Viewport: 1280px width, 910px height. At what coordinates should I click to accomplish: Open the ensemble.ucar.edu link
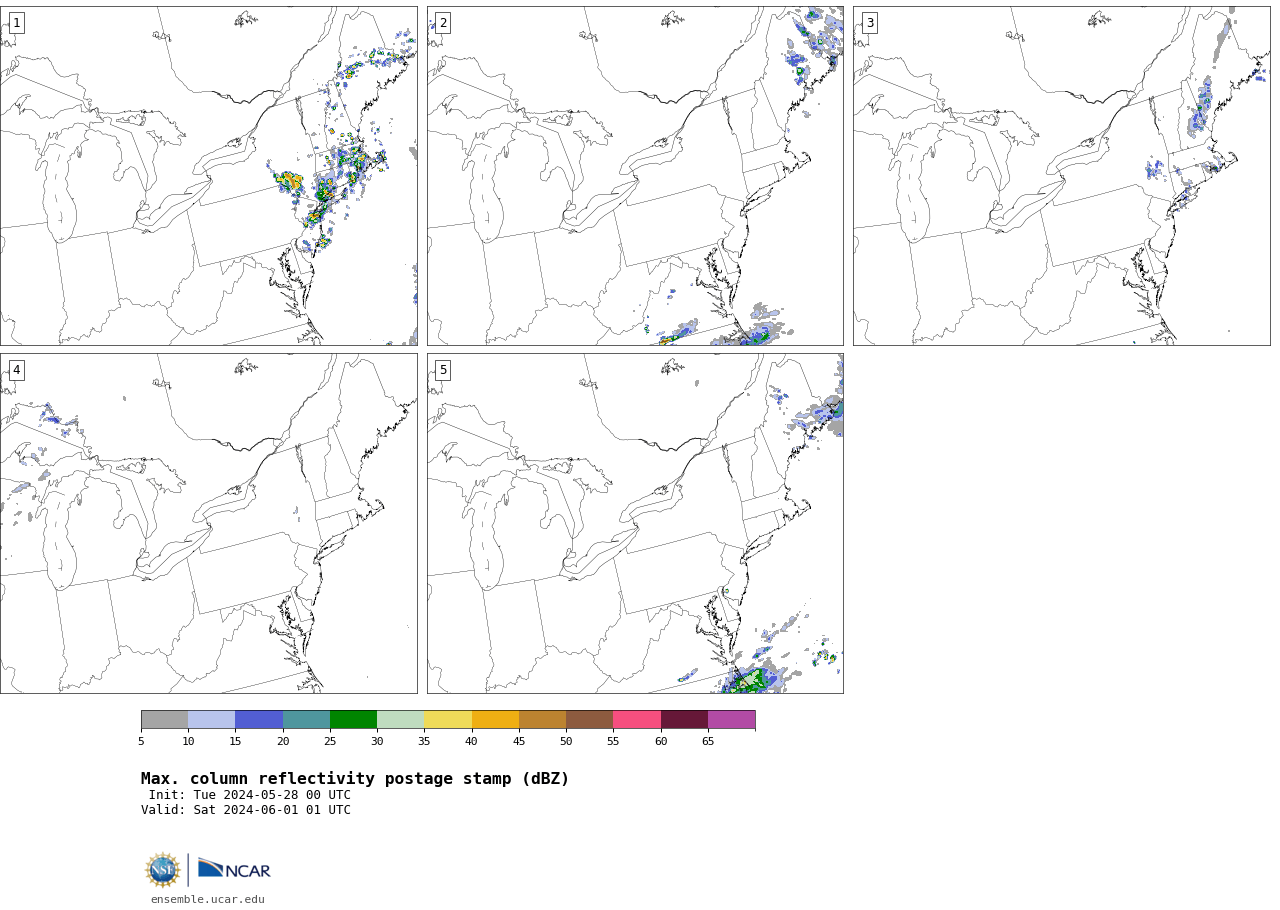tap(208, 900)
